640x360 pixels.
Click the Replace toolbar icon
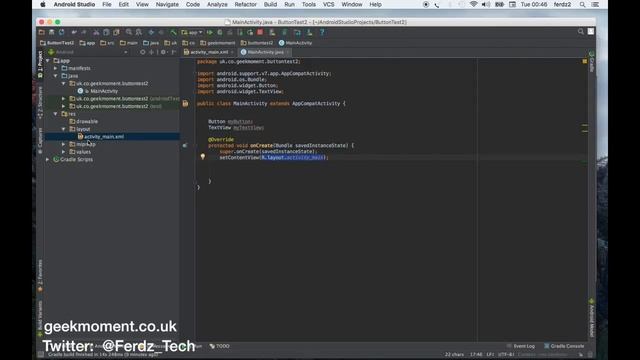pyautogui.click(x=139, y=32)
